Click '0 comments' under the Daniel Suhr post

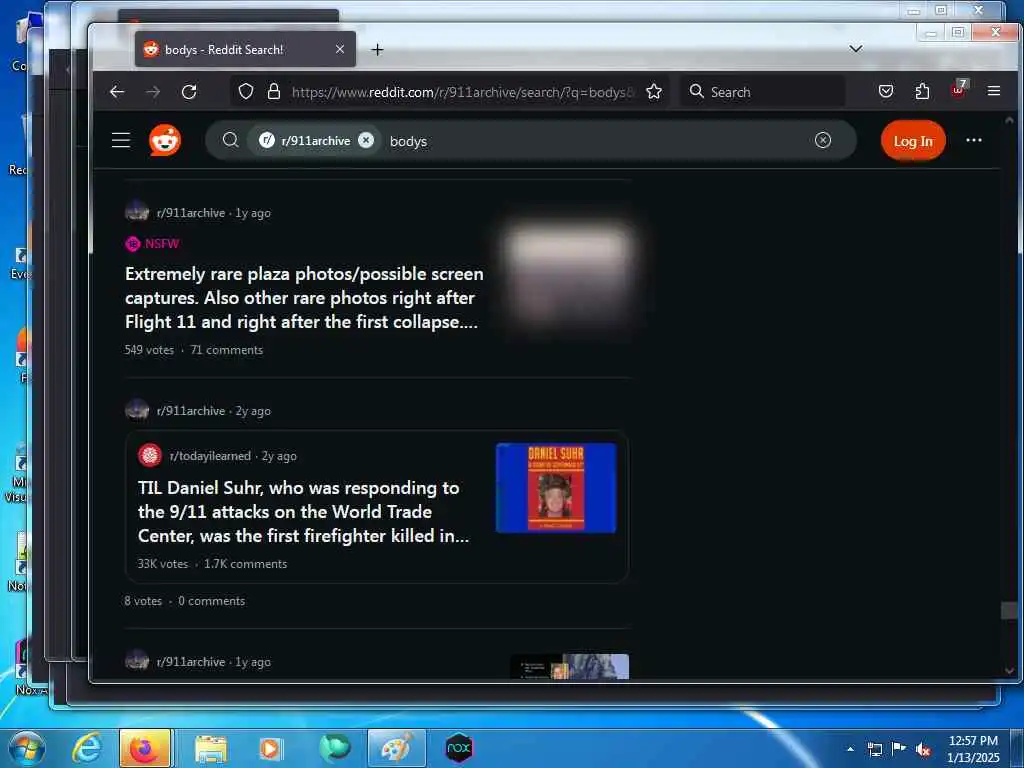pyautogui.click(x=212, y=601)
